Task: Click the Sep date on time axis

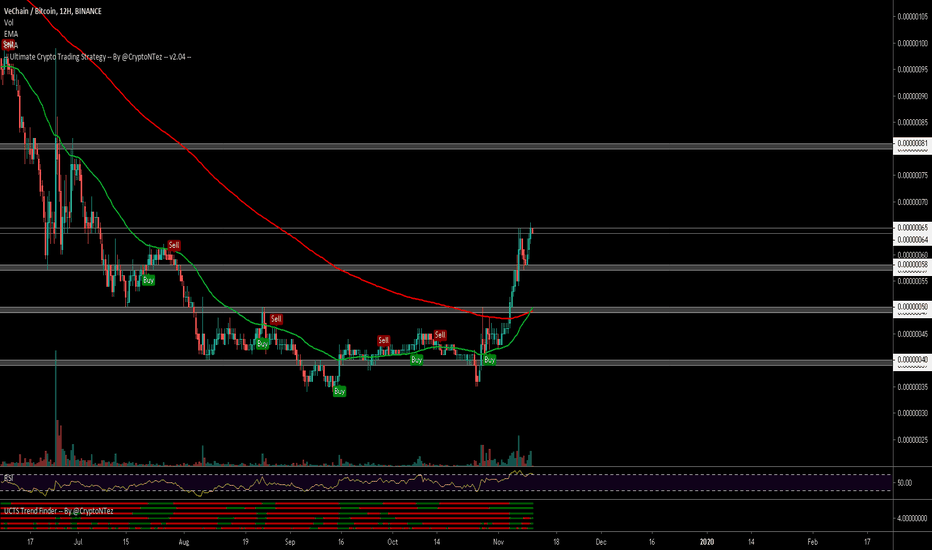Action: (x=289, y=542)
